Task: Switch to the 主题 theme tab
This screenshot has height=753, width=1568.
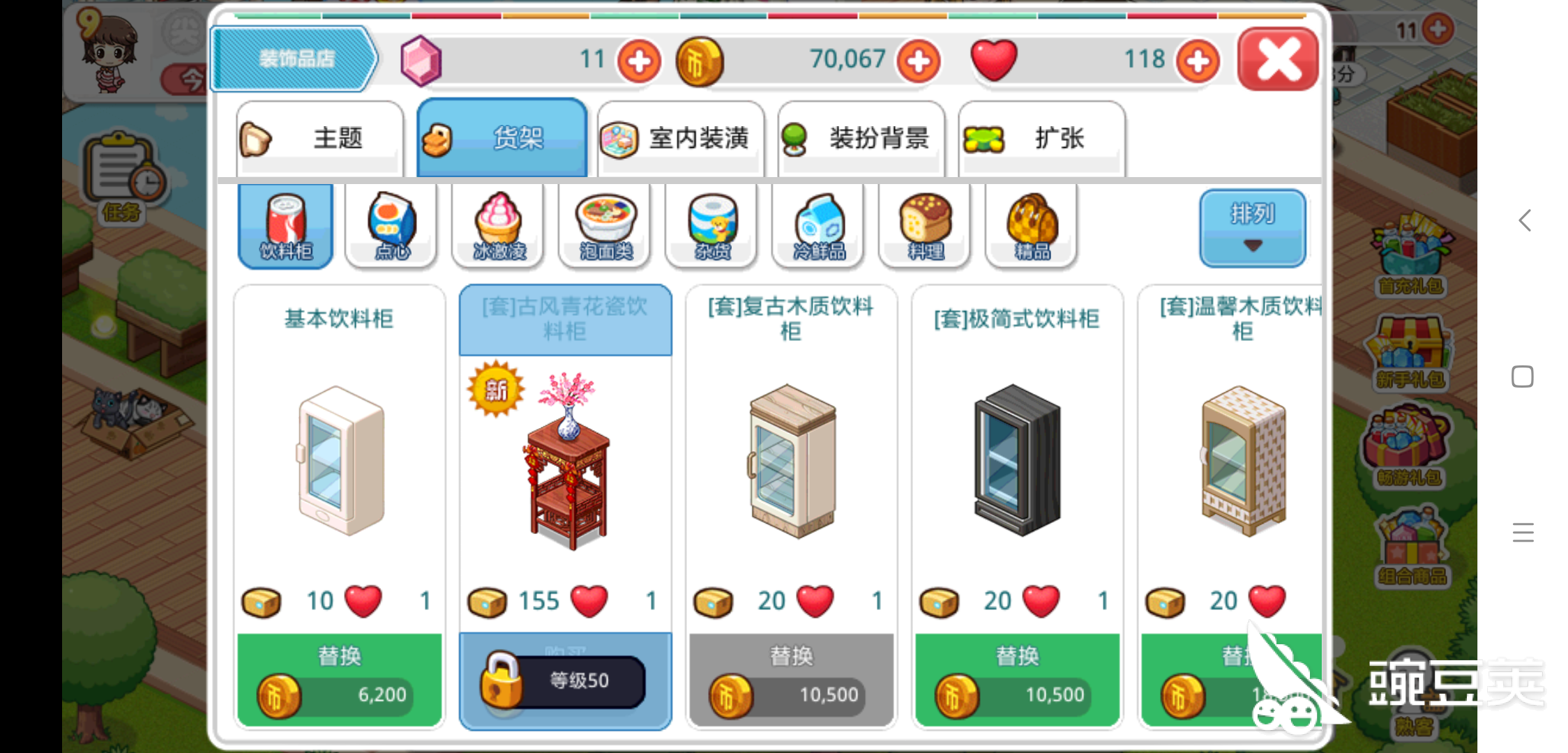Action: (x=320, y=138)
